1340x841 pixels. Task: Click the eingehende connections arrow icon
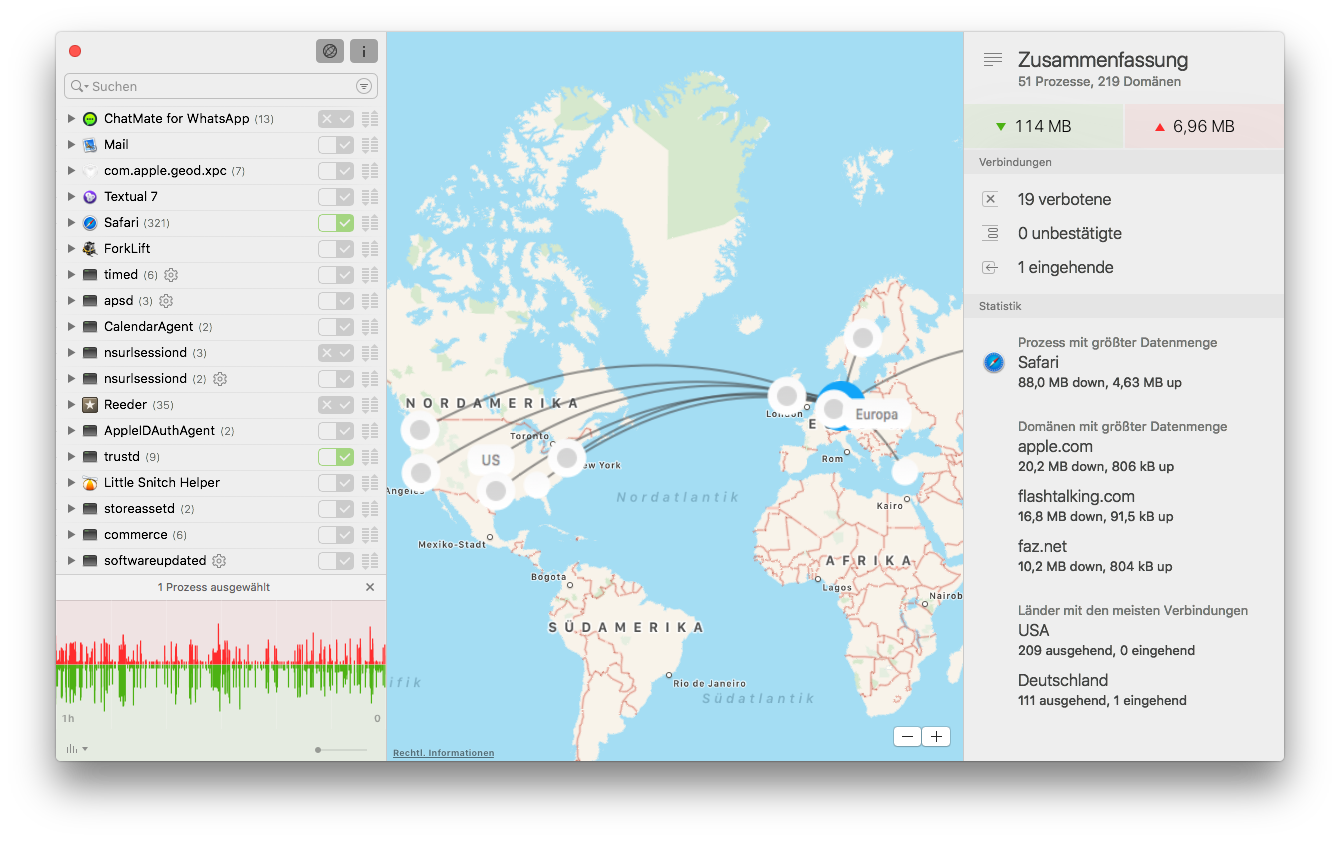(x=990, y=268)
